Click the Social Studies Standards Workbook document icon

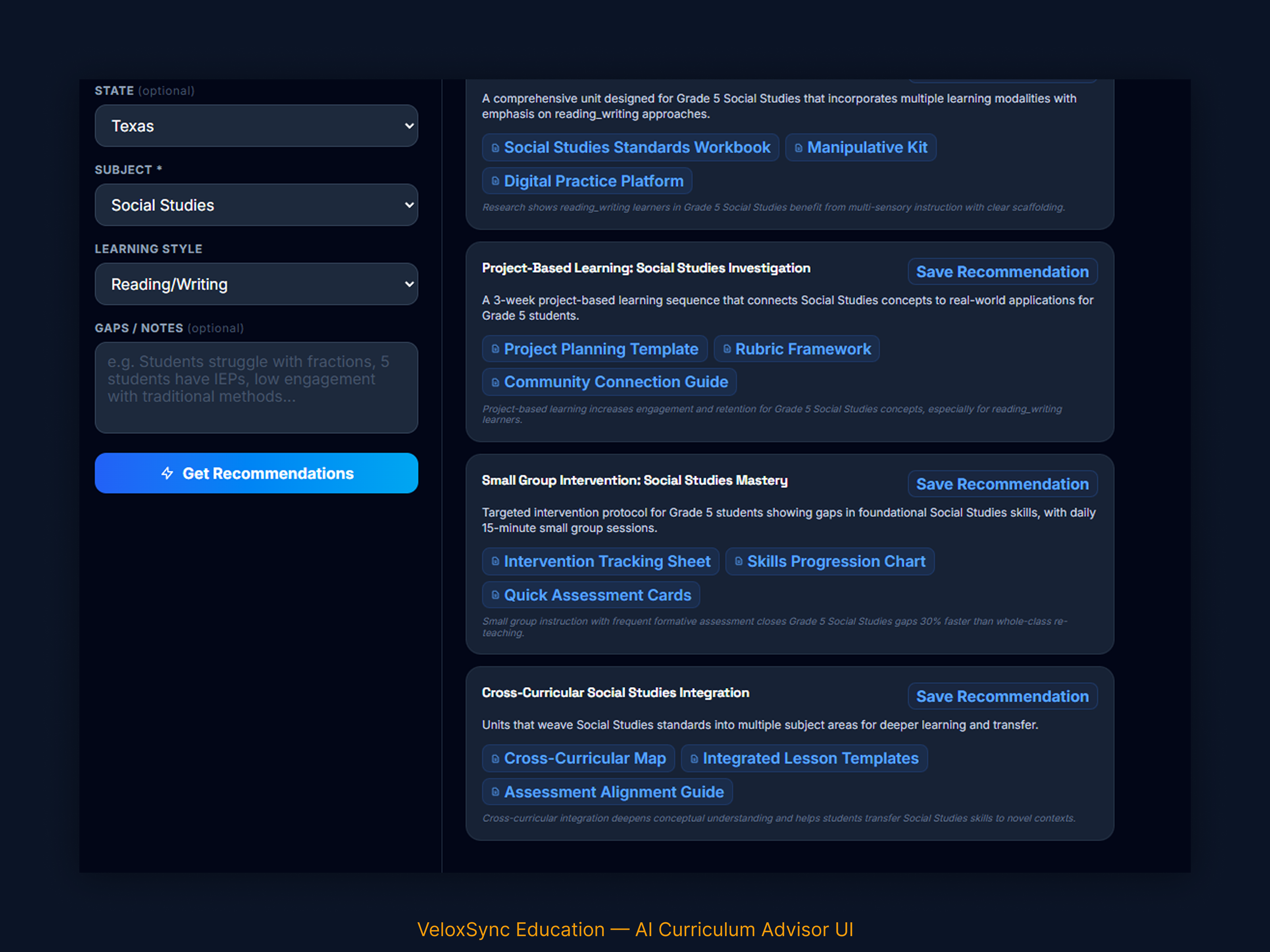click(495, 148)
